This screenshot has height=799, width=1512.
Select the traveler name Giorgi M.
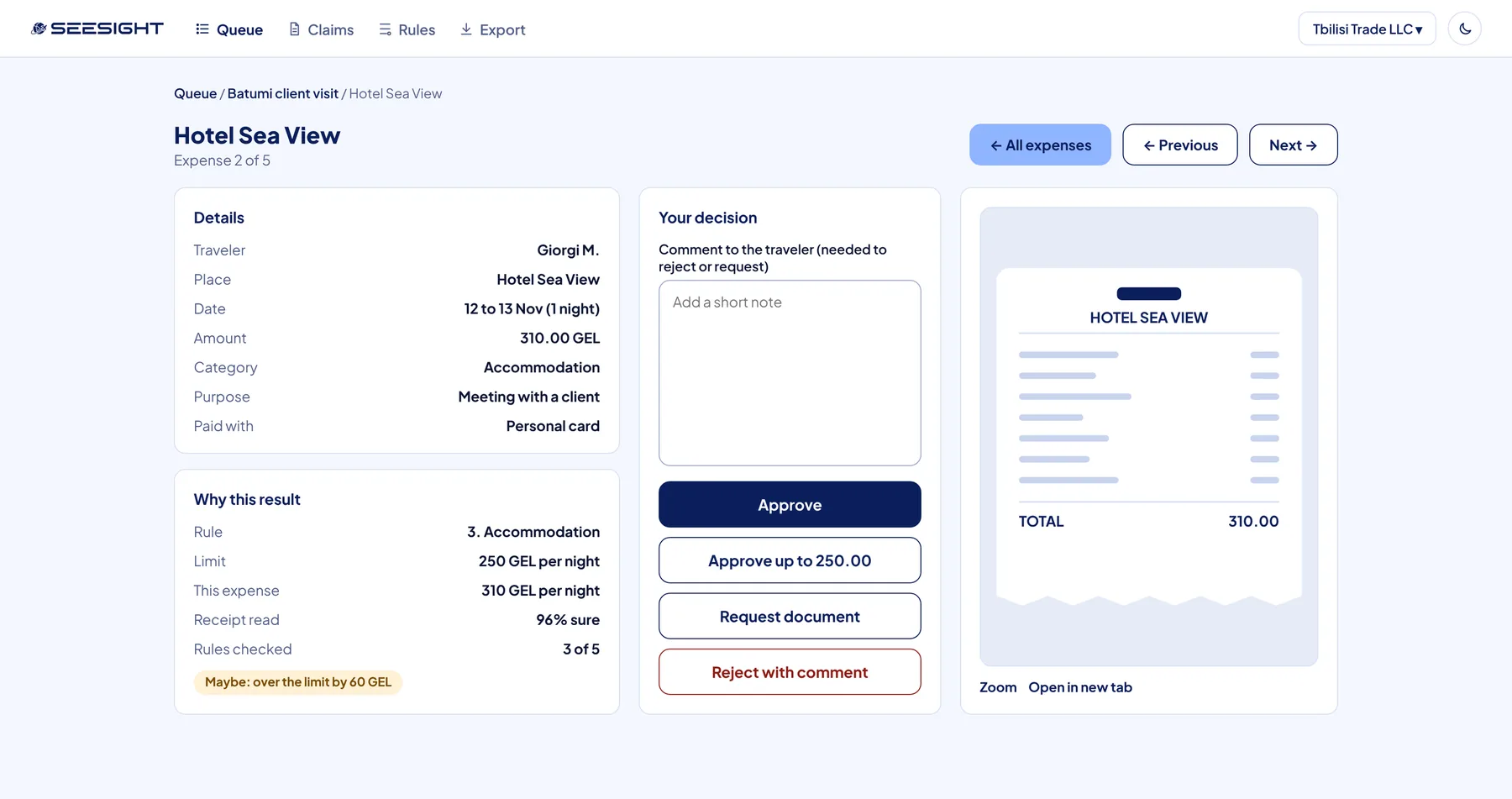(568, 250)
